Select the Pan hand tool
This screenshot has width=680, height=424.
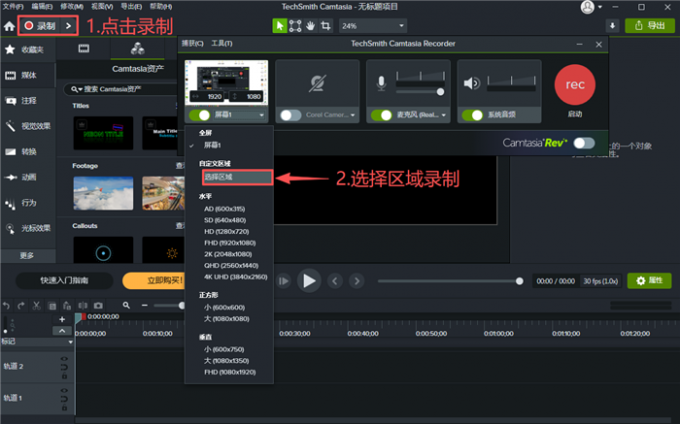click(x=311, y=26)
